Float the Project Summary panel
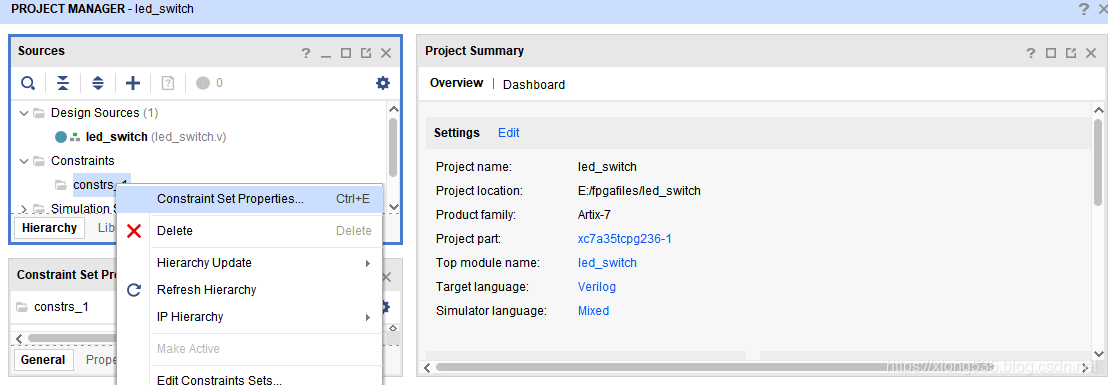Image resolution: width=1108 pixels, height=385 pixels. pyautogui.click(x=1071, y=53)
